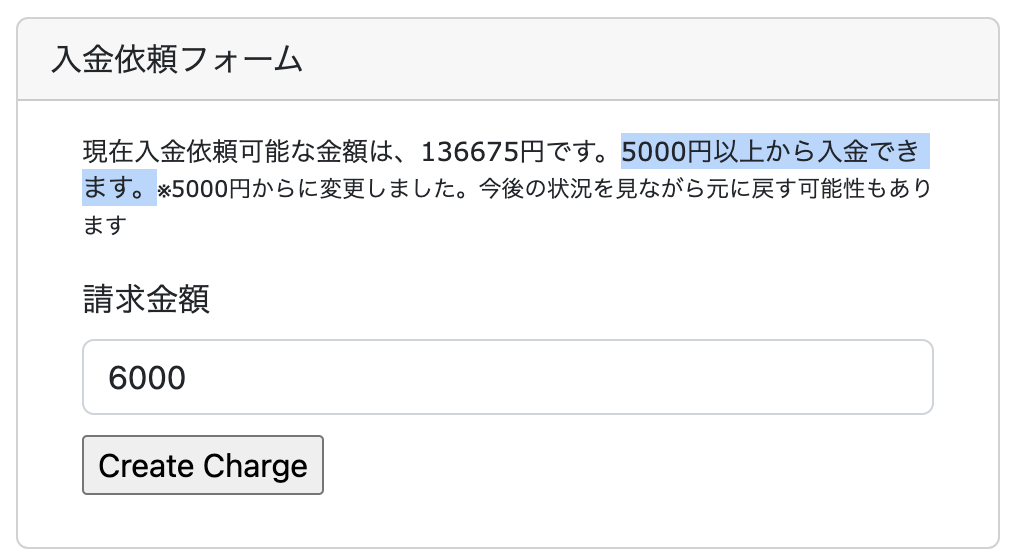Click the unhighlighted ます on the last line
Image resolution: width=1022 pixels, height=560 pixels.
pos(104,224)
